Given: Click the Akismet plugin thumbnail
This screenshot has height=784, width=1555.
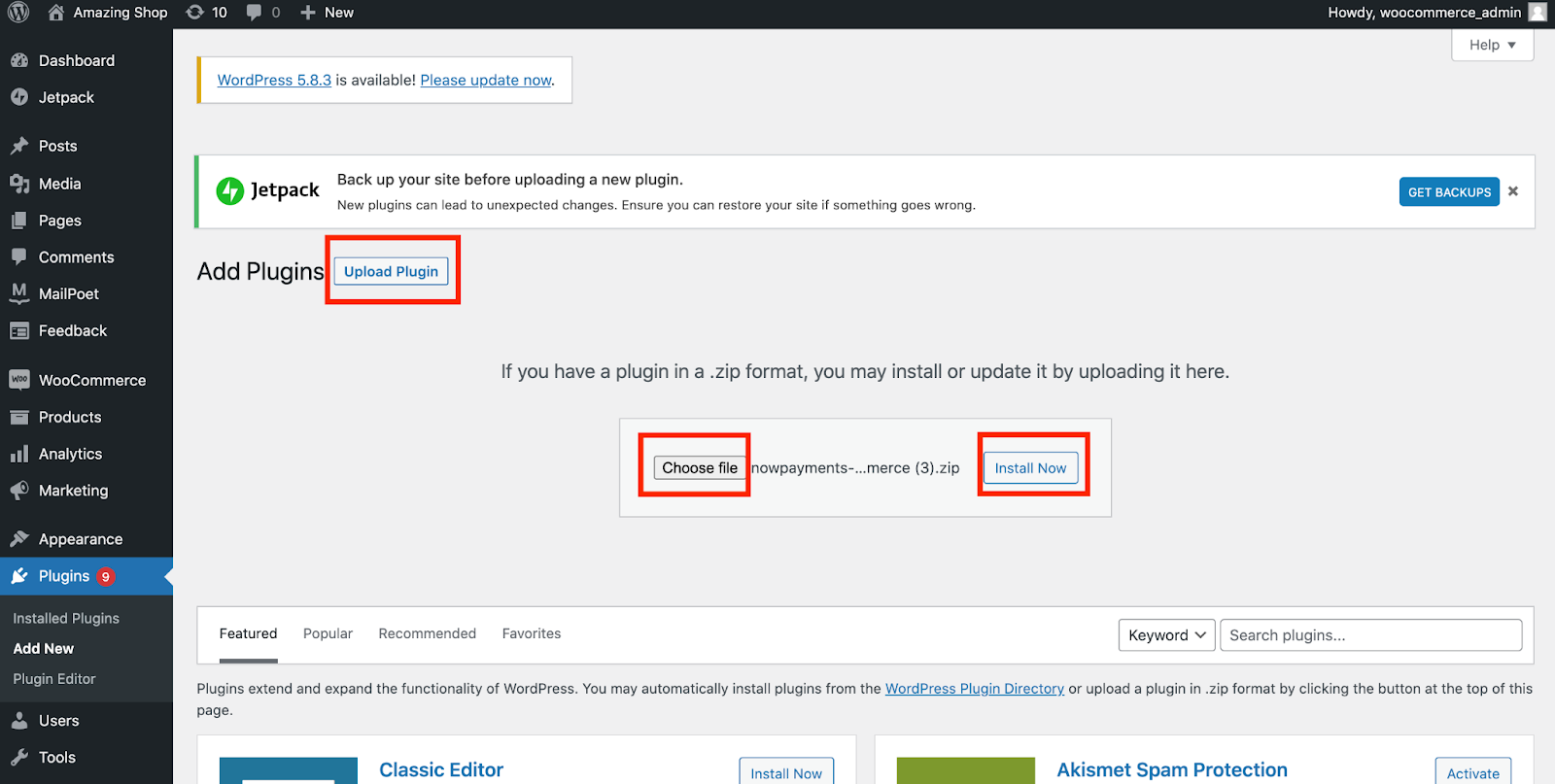Looking at the screenshot, I should (966, 770).
